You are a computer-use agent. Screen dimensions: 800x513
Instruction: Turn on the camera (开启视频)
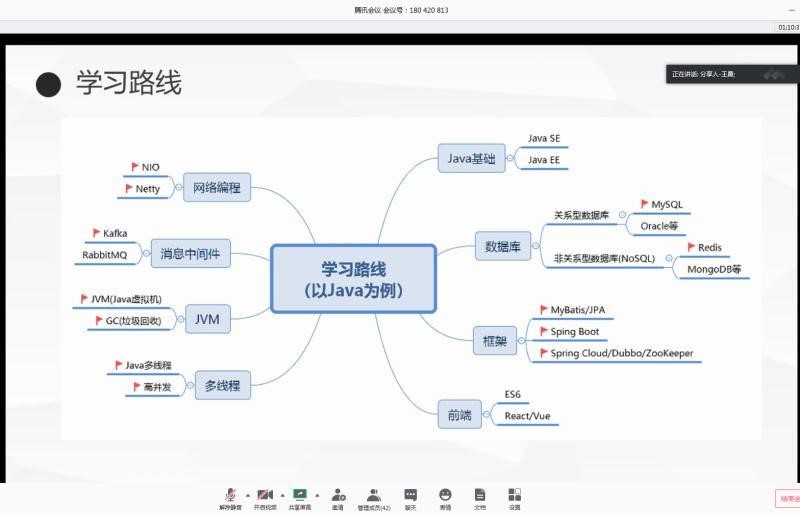click(264, 496)
